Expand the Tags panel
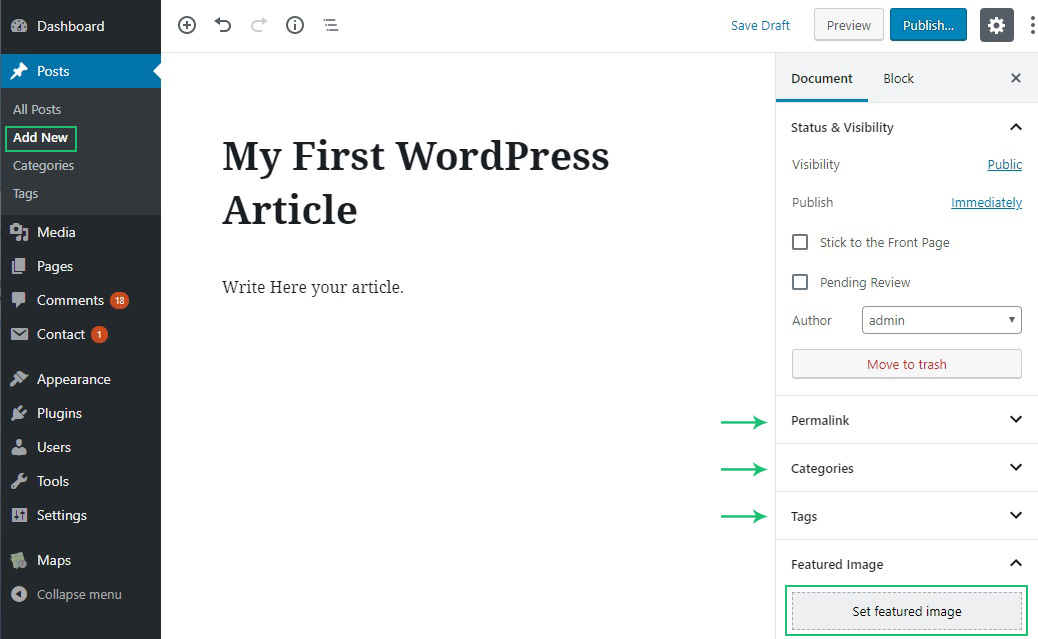1038x639 pixels. [906, 516]
